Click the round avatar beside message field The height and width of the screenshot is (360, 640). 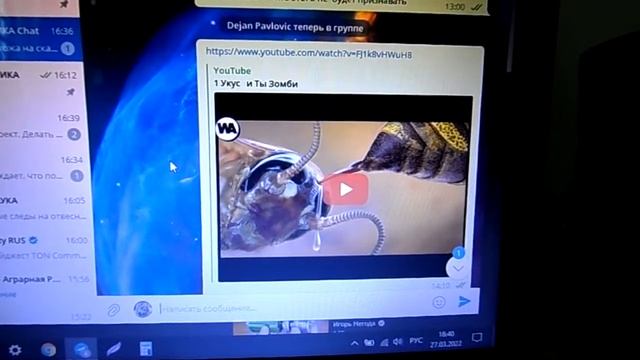pos(142,309)
